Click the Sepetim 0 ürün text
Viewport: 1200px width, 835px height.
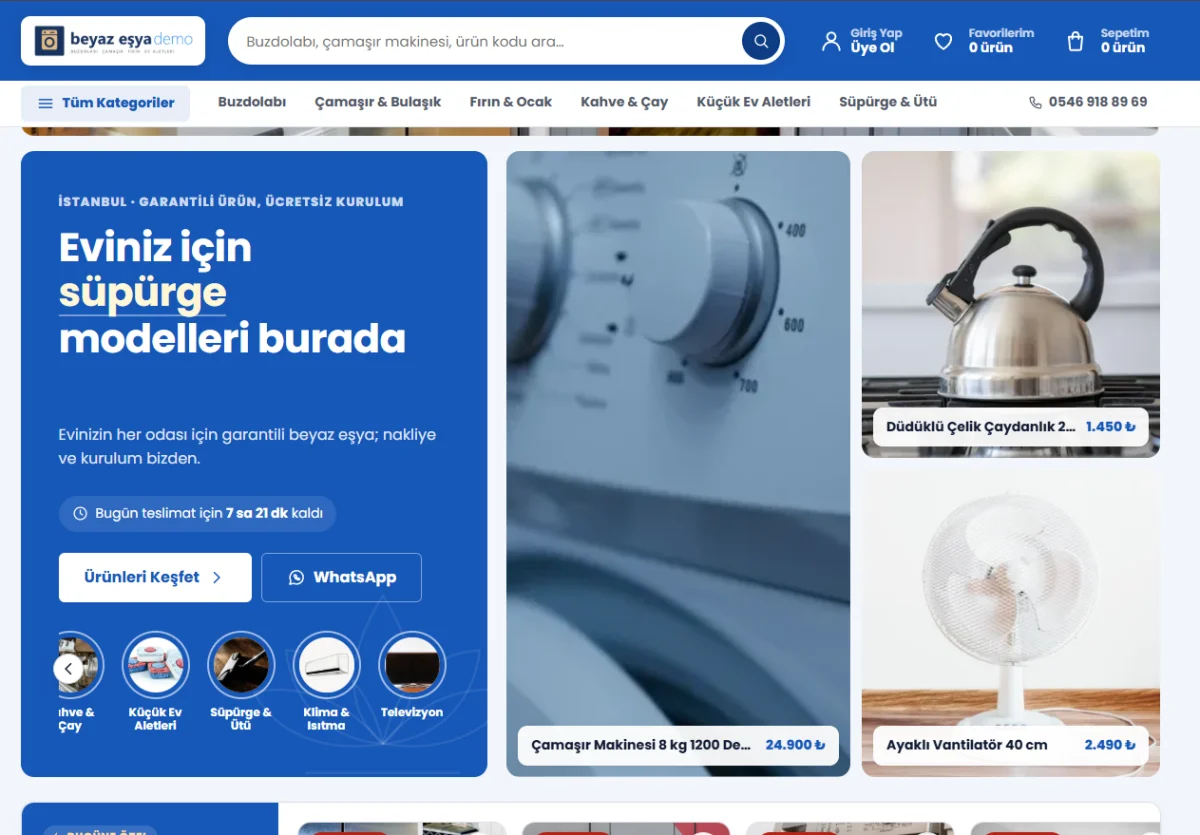1124,41
